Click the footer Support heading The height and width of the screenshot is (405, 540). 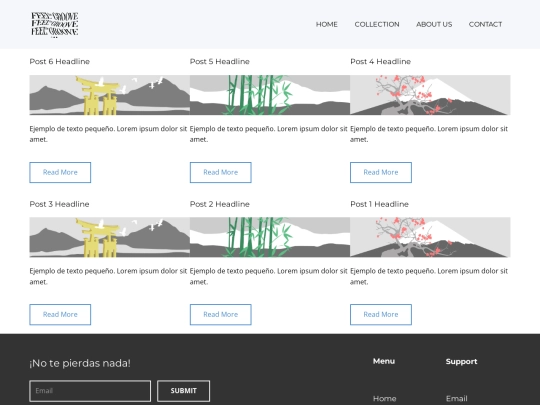(461, 361)
